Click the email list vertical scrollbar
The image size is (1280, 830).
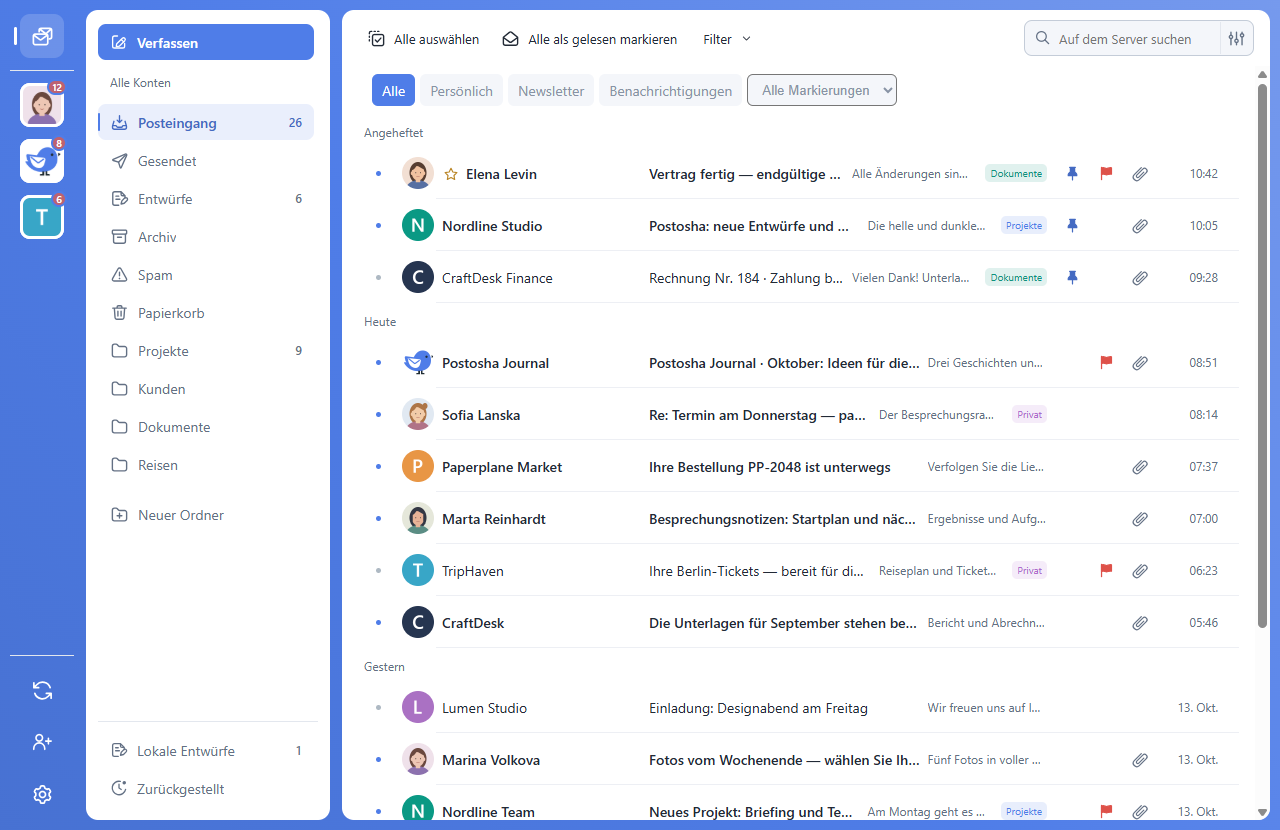[x=1262, y=355]
